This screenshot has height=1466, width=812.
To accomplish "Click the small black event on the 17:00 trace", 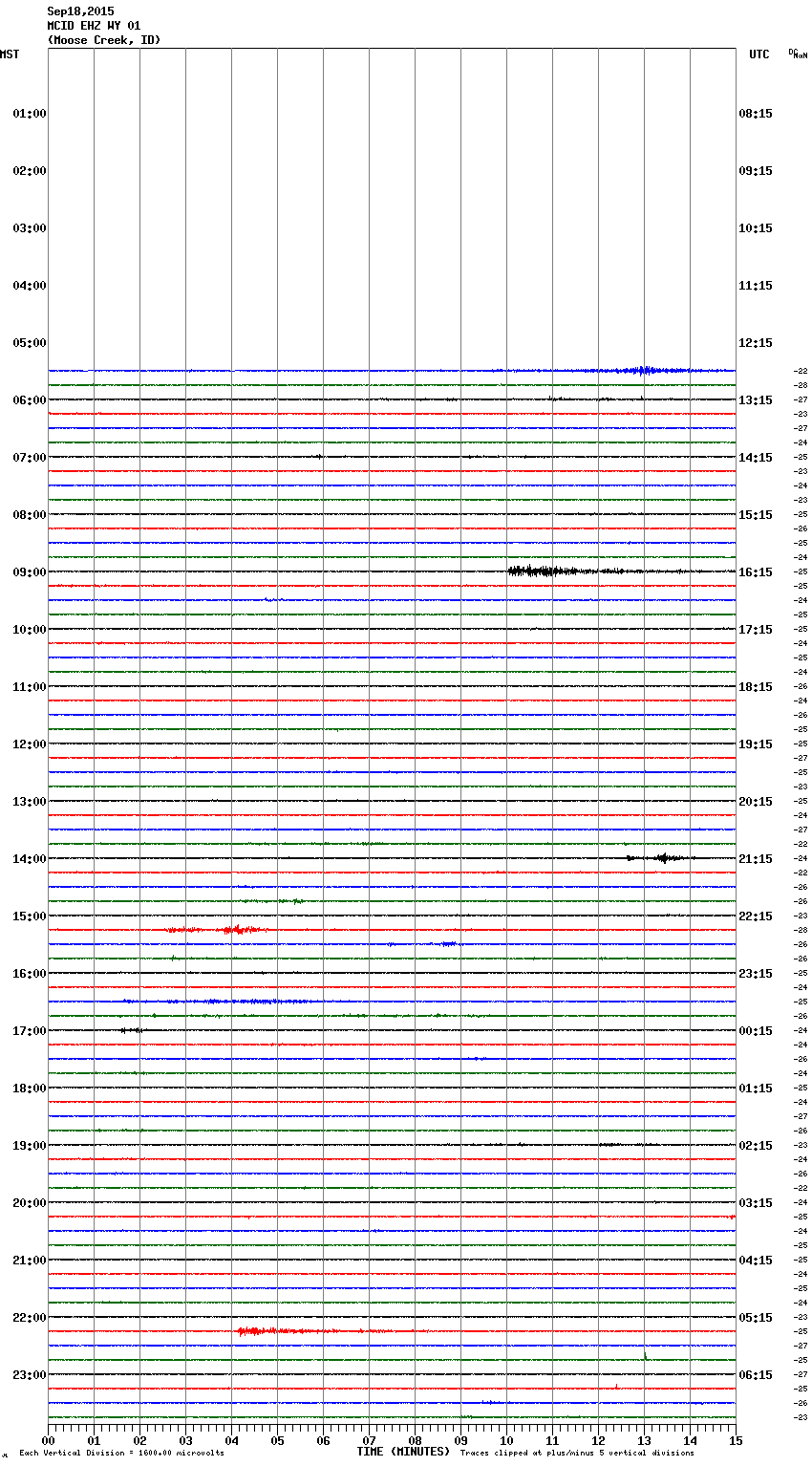I will [132, 1030].
